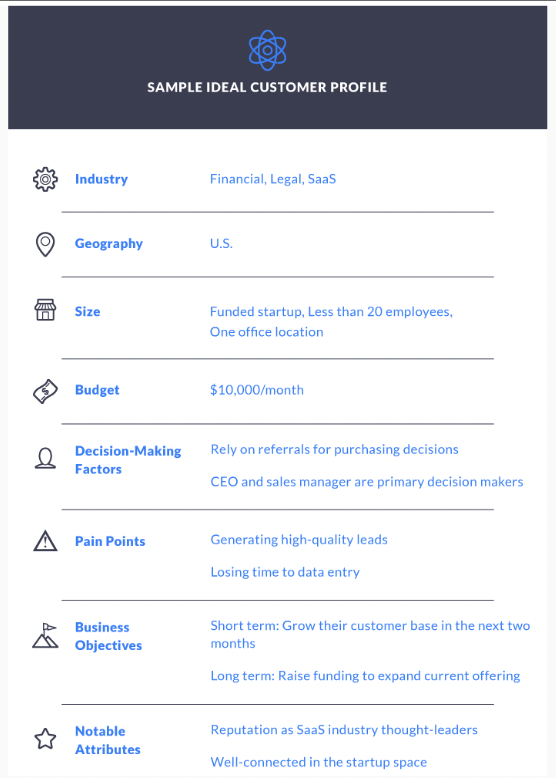Click the dollar bill Budget icon
Screen dimensions: 556x778
pyautogui.click(x=45, y=391)
